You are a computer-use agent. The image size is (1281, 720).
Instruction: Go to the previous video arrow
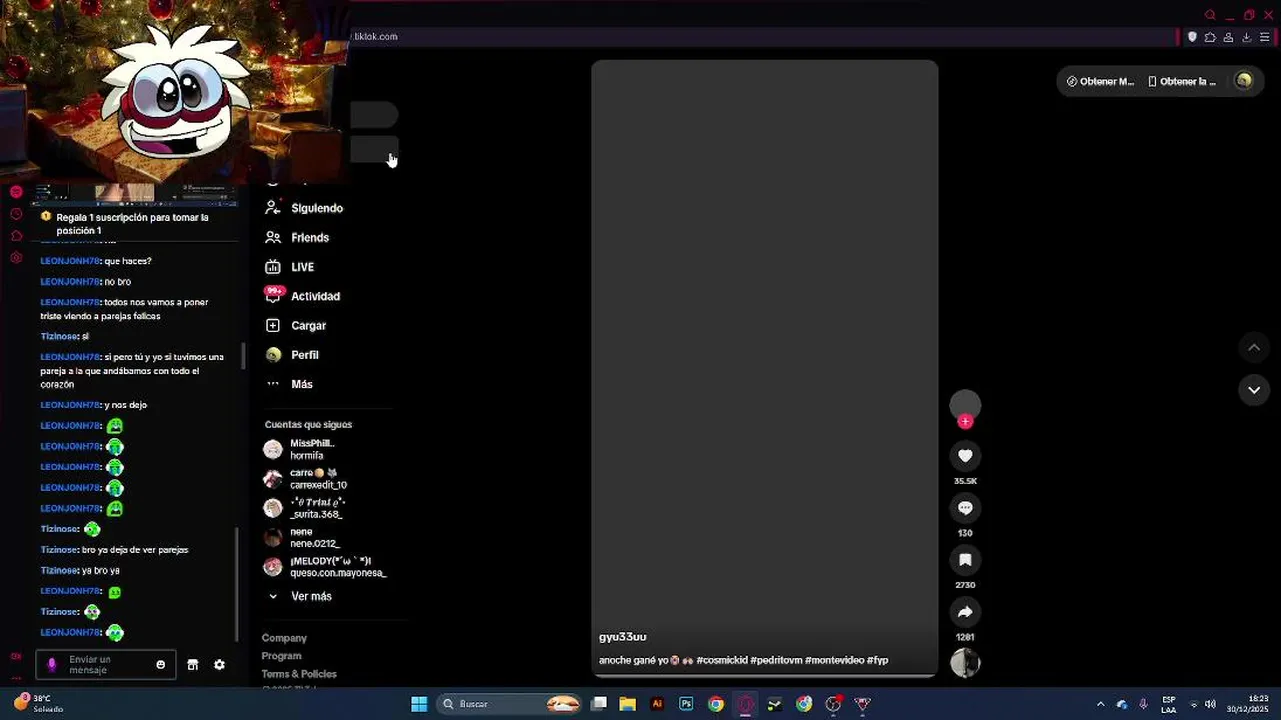click(1254, 348)
